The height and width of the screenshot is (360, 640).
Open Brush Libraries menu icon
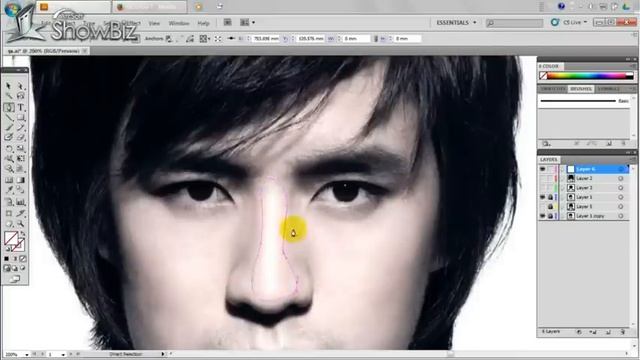pyautogui.click(x=547, y=144)
